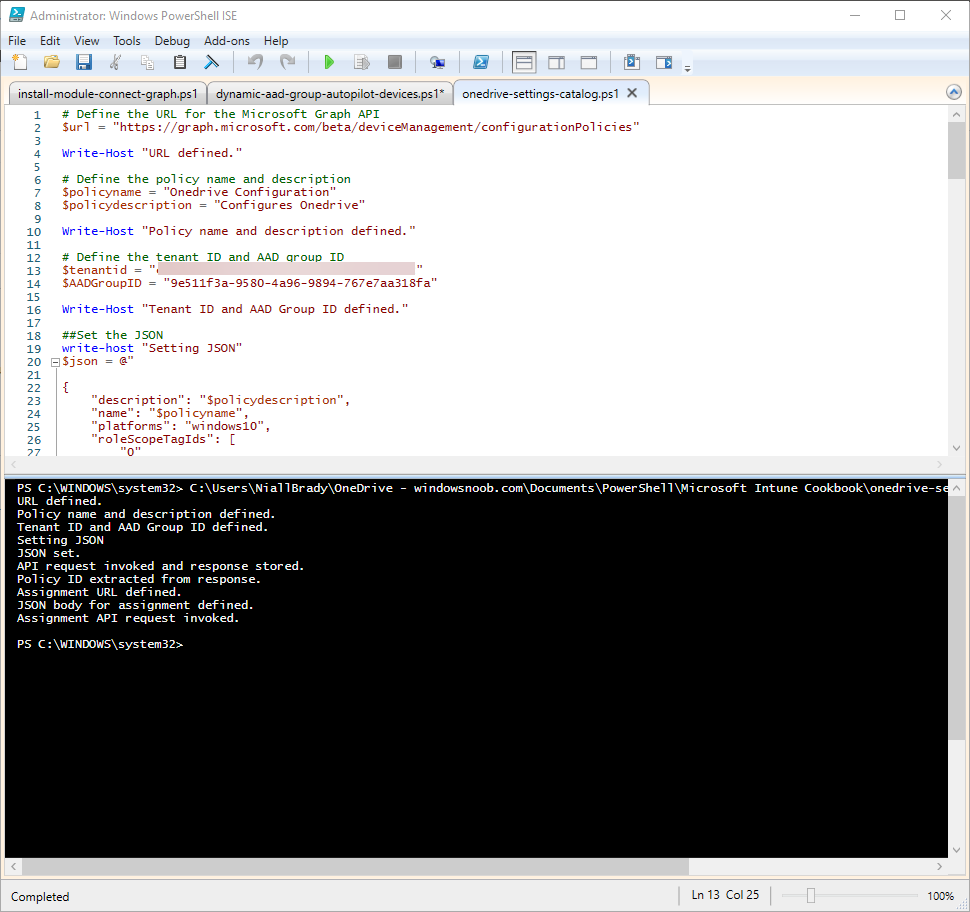The width and height of the screenshot is (970, 912).
Task: Save the script with the floppy disk icon
Action: tap(84, 62)
